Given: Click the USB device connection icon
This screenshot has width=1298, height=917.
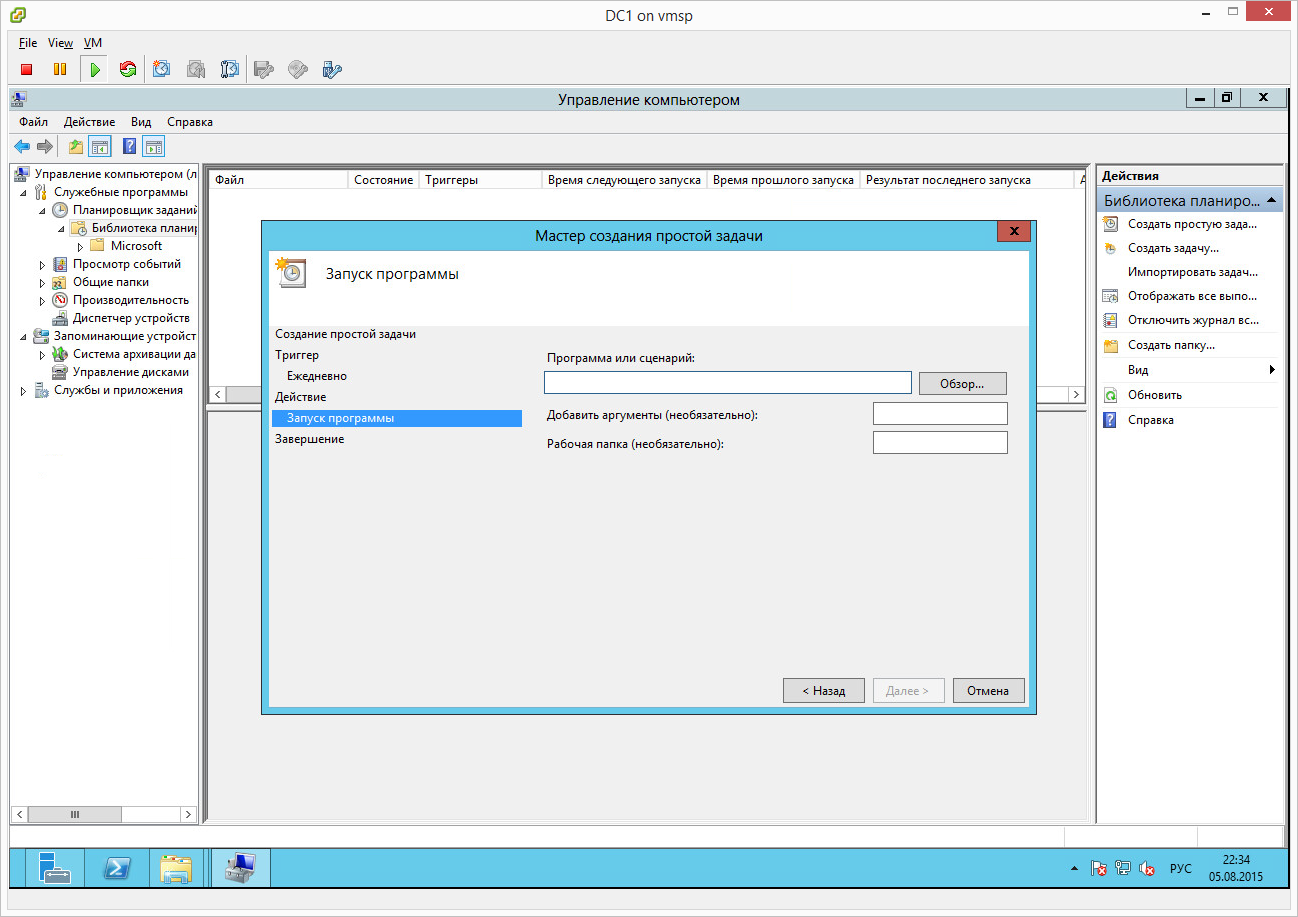Looking at the screenshot, I should point(332,69).
